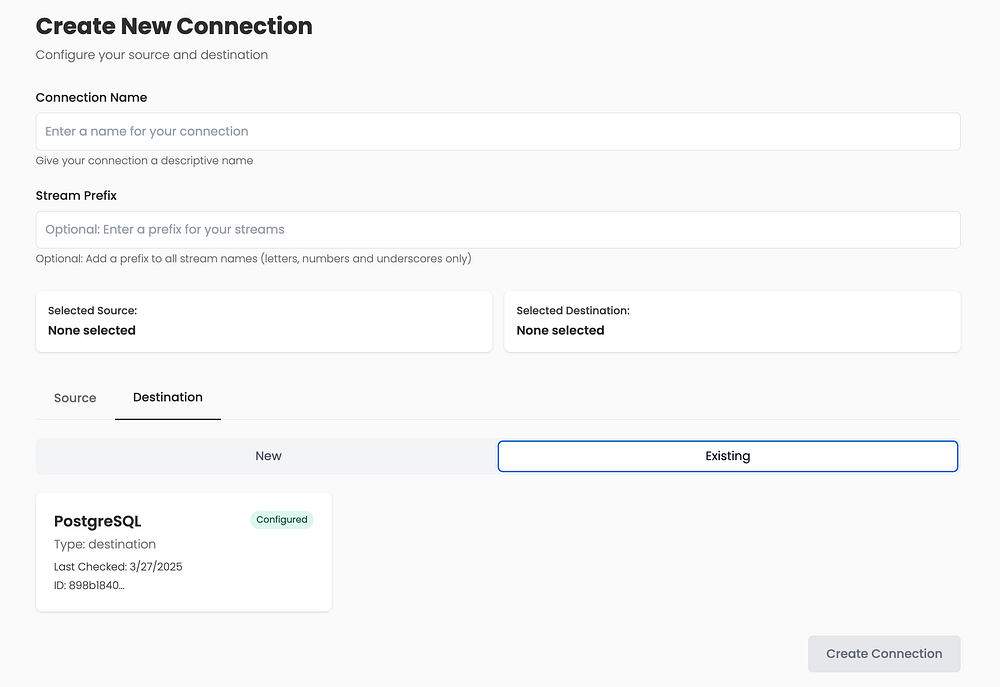1000x687 pixels.
Task: Choose the New destination option
Action: [x=268, y=456]
